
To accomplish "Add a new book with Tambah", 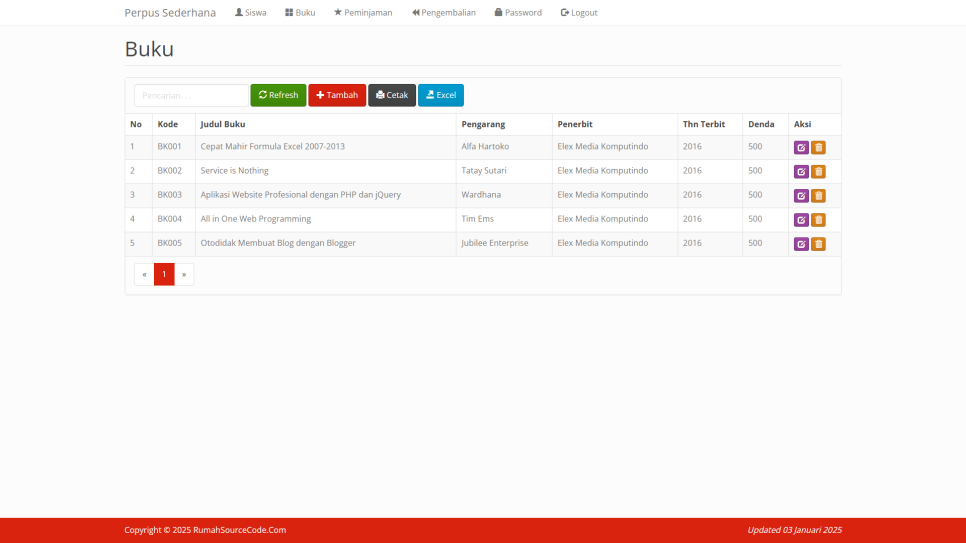I will click(x=337, y=95).
